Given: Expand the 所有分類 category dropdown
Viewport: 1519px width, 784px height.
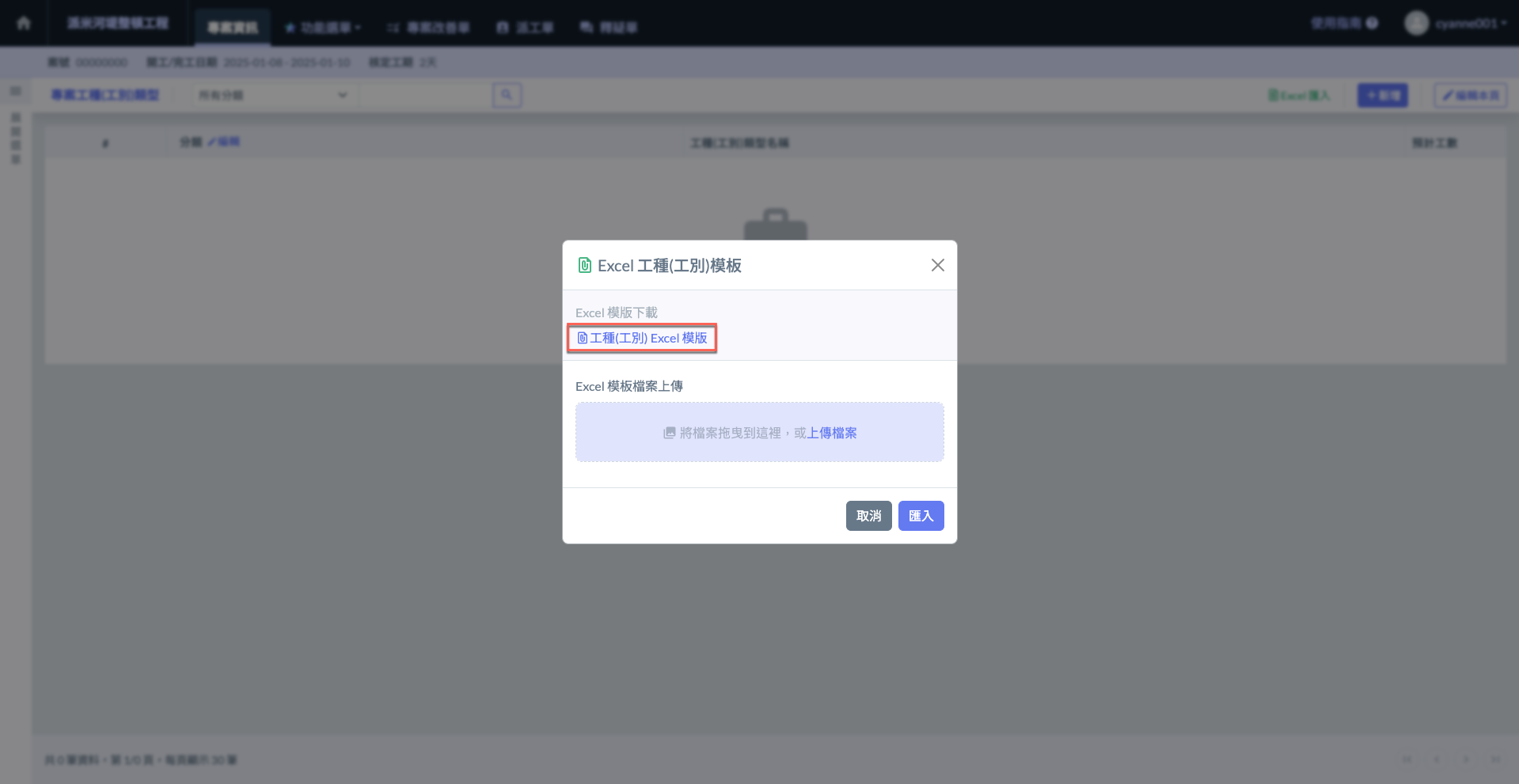Looking at the screenshot, I should coord(272,95).
